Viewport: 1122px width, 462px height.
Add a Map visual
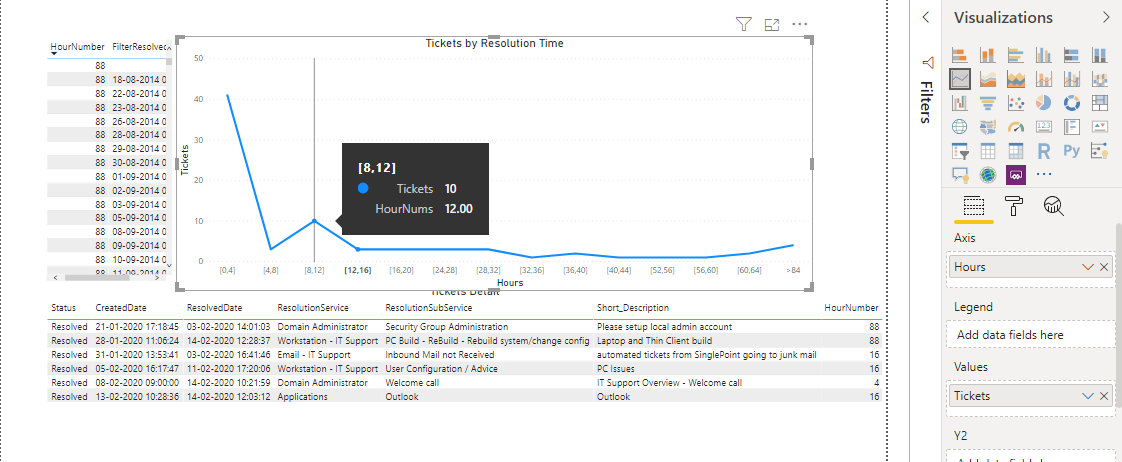(x=960, y=127)
